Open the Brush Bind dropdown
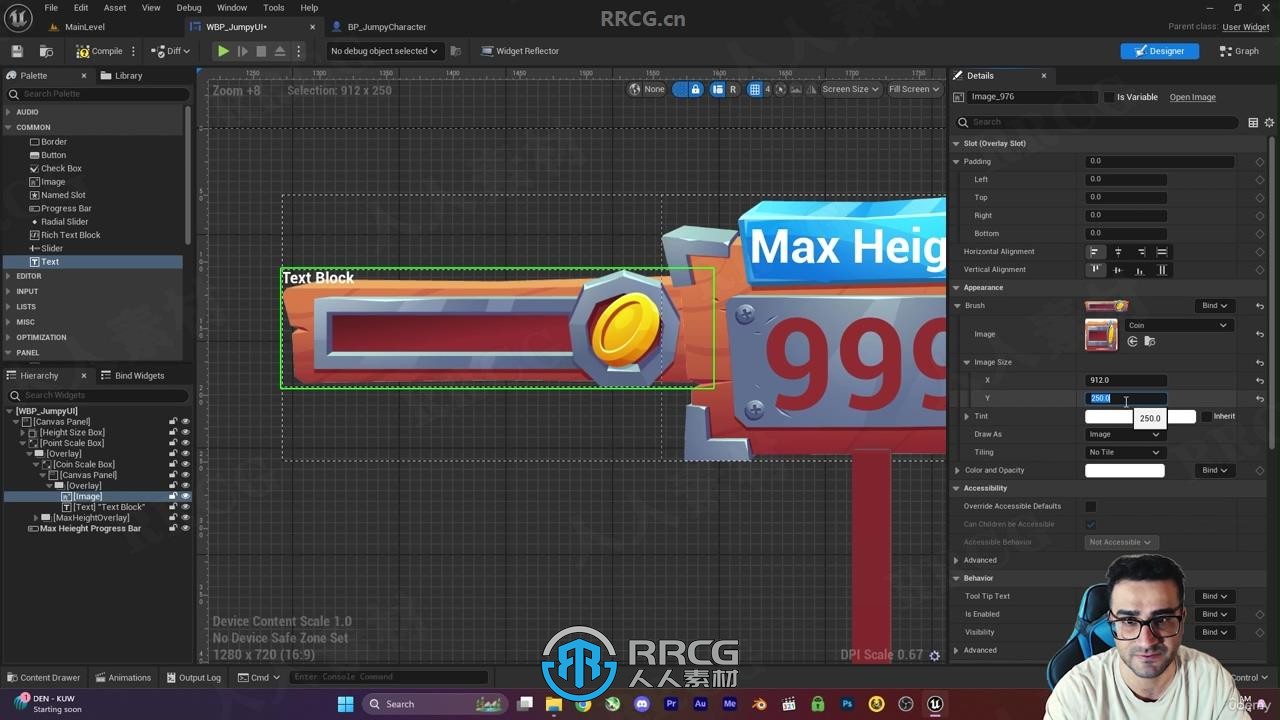Screen dimensions: 1280x720 click(x=1215, y=306)
